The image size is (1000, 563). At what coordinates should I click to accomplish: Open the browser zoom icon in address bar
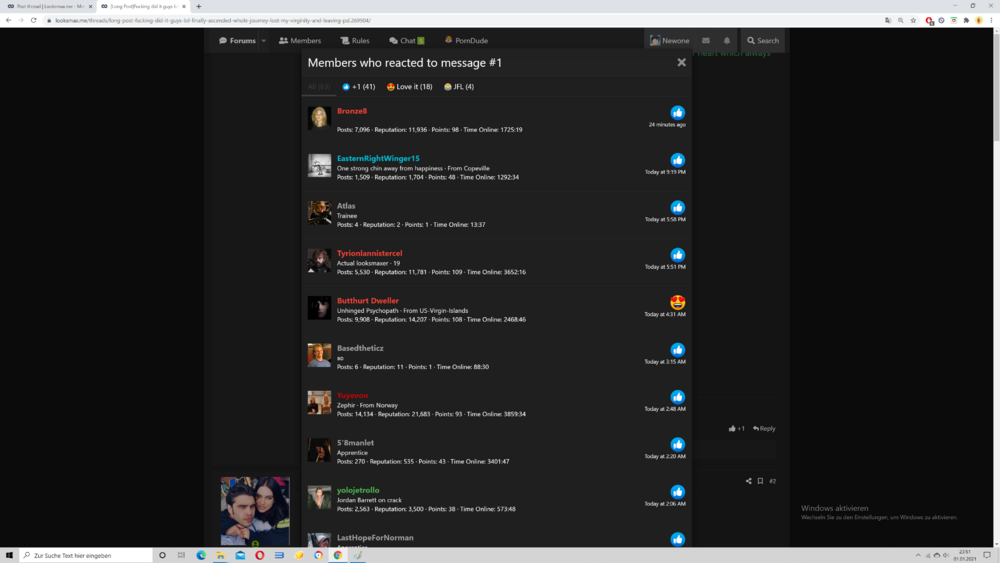click(x=901, y=20)
